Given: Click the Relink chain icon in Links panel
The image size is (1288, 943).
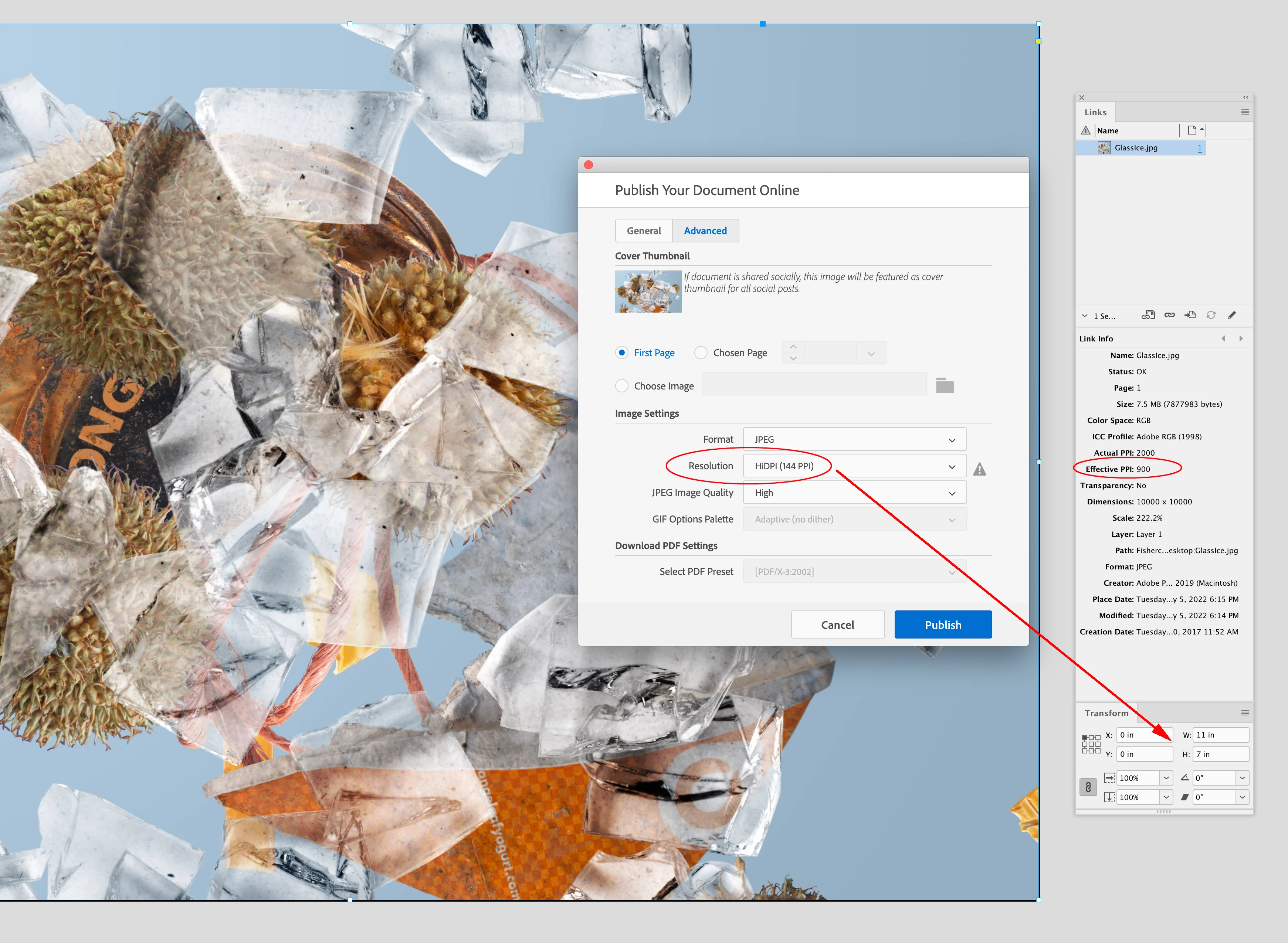Looking at the screenshot, I should pyautogui.click(x=1169, y=315).
